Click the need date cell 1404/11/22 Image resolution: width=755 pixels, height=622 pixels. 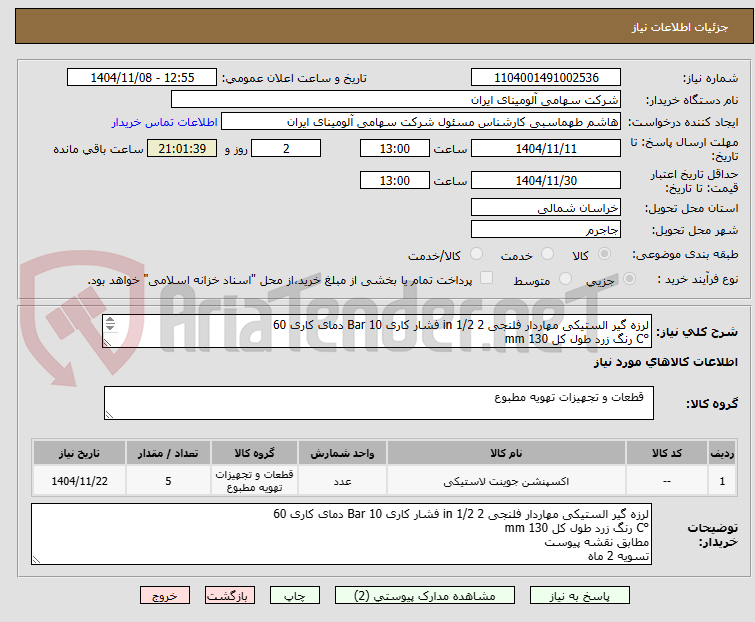(79, 481)
